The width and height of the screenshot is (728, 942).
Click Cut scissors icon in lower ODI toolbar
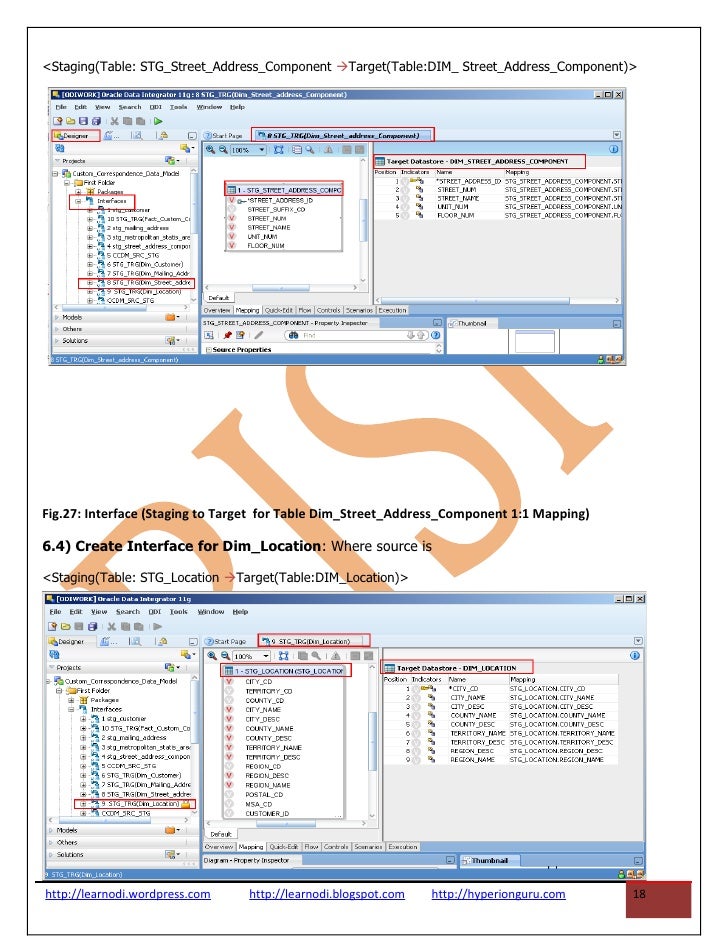point(112,627)
